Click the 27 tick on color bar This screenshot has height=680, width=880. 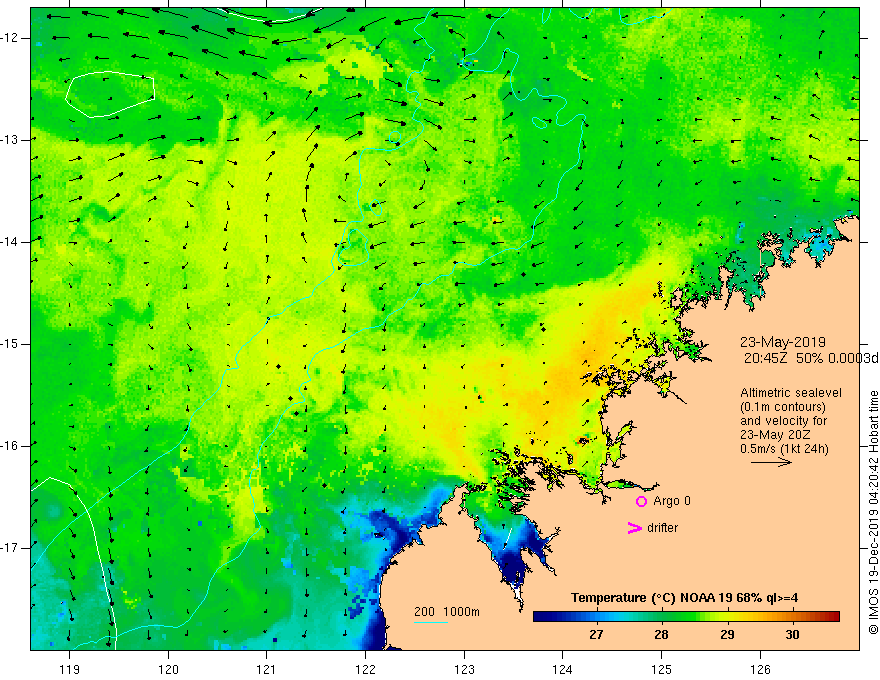coord(596,635)
